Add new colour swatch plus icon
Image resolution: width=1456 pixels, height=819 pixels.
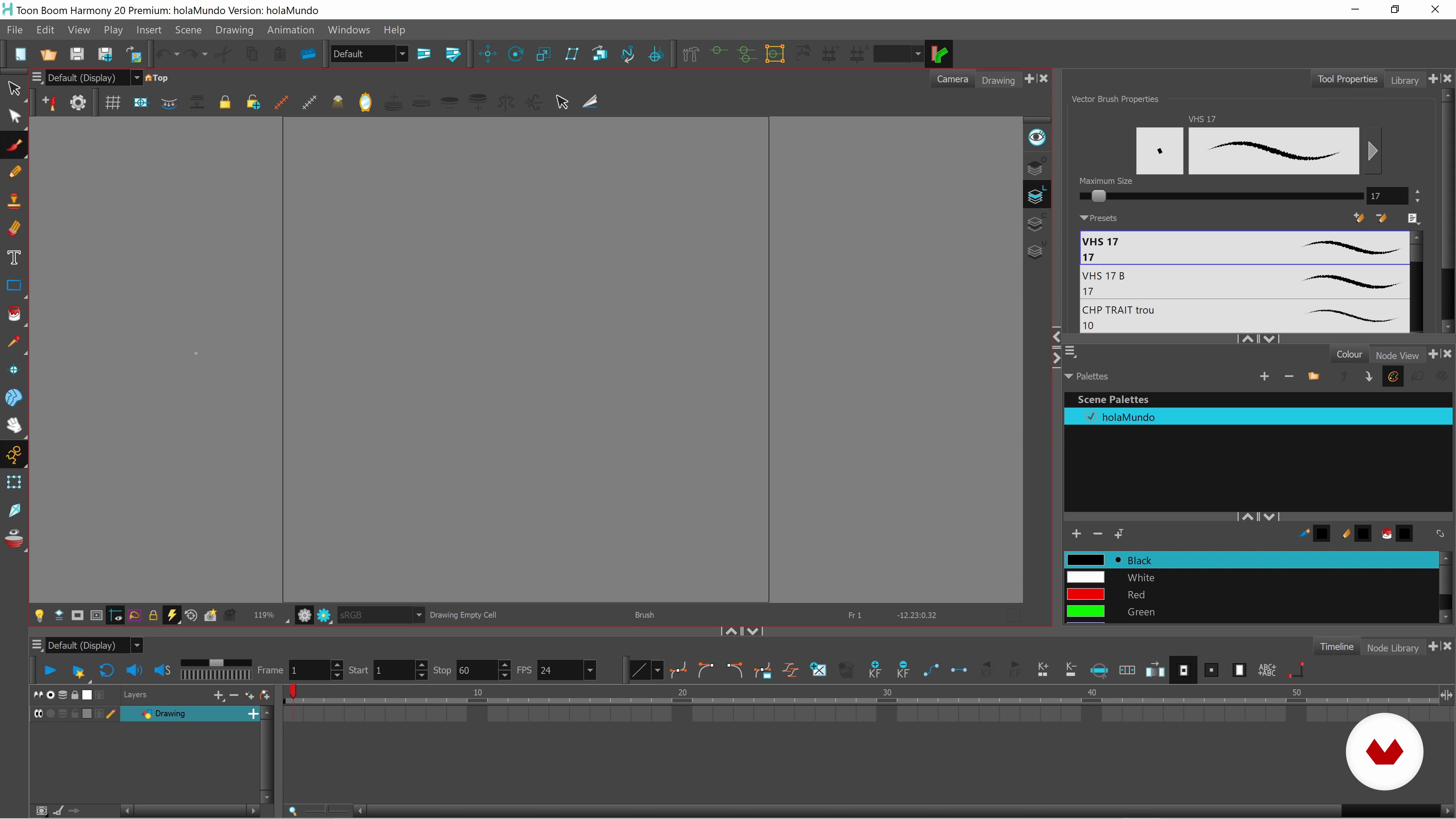1076,533
